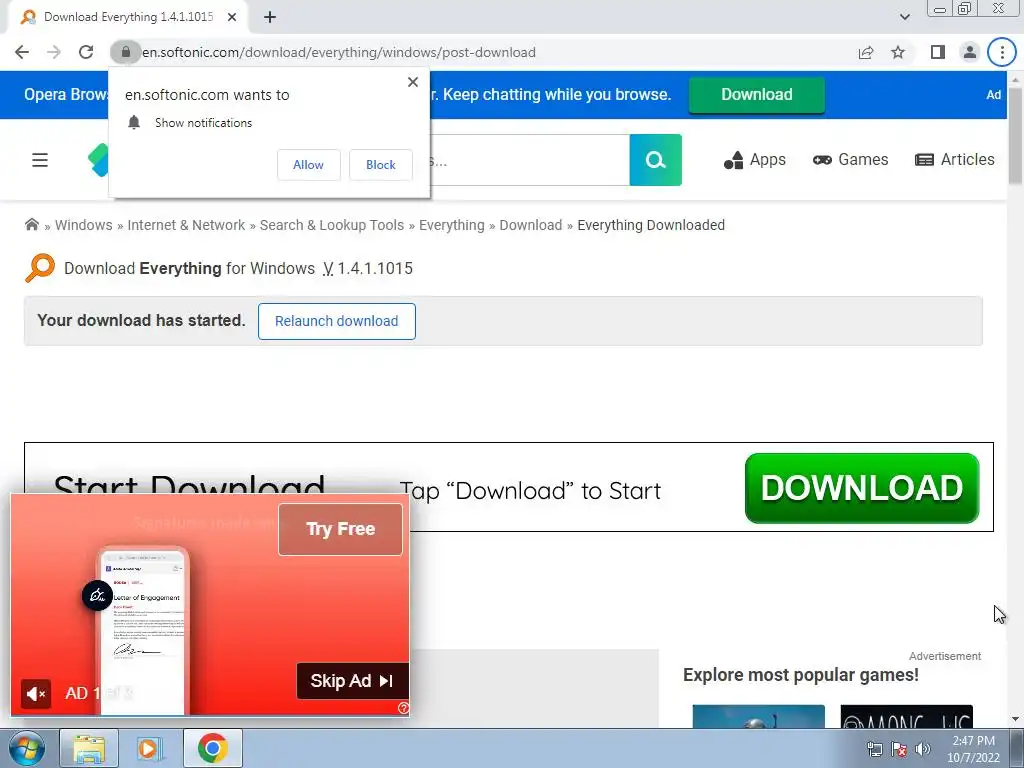Open Internet & Network breadcrumb link

[x=186, y=225]
